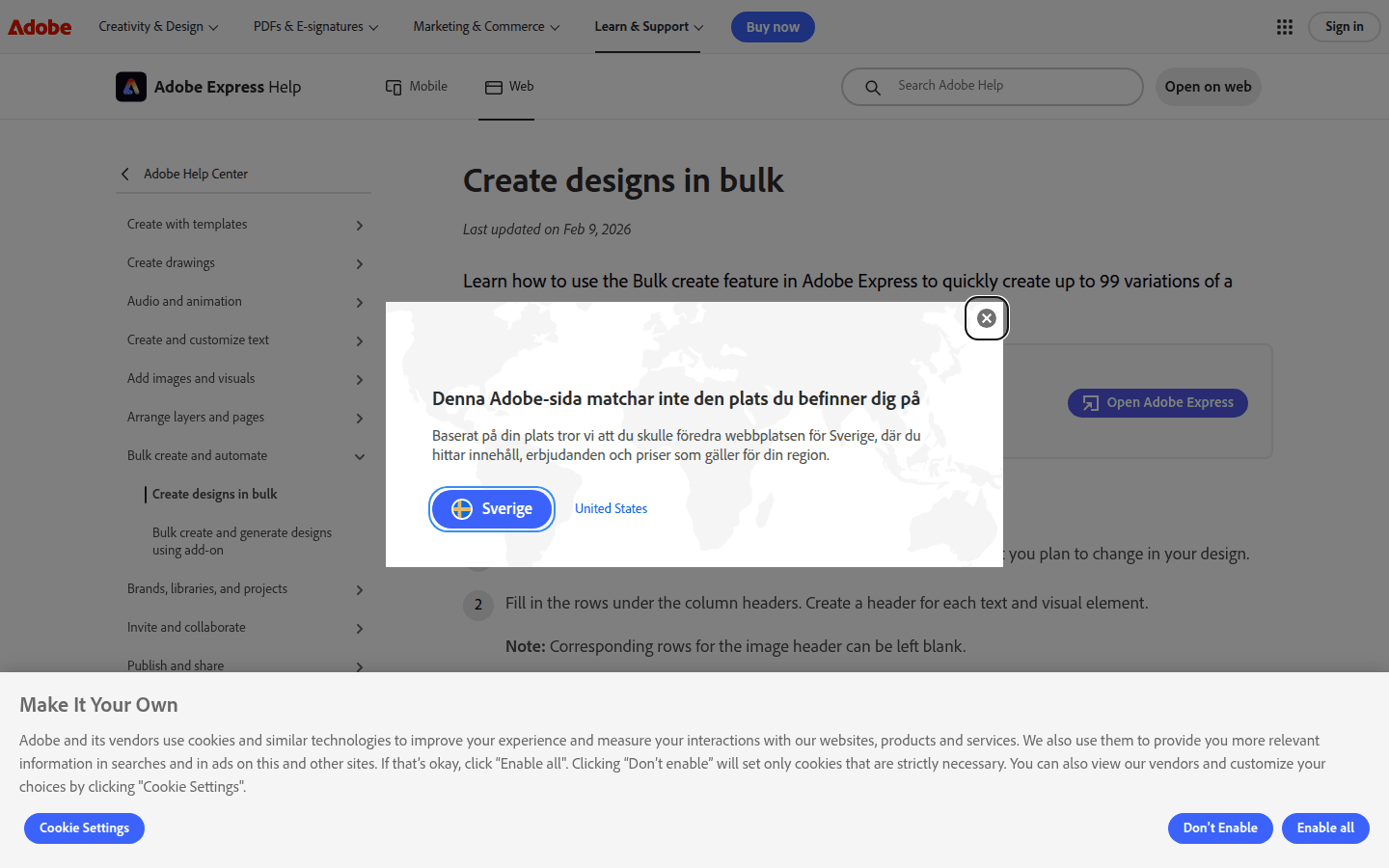Expand Marketing & Commerce menu

click(x=486, y=27)
